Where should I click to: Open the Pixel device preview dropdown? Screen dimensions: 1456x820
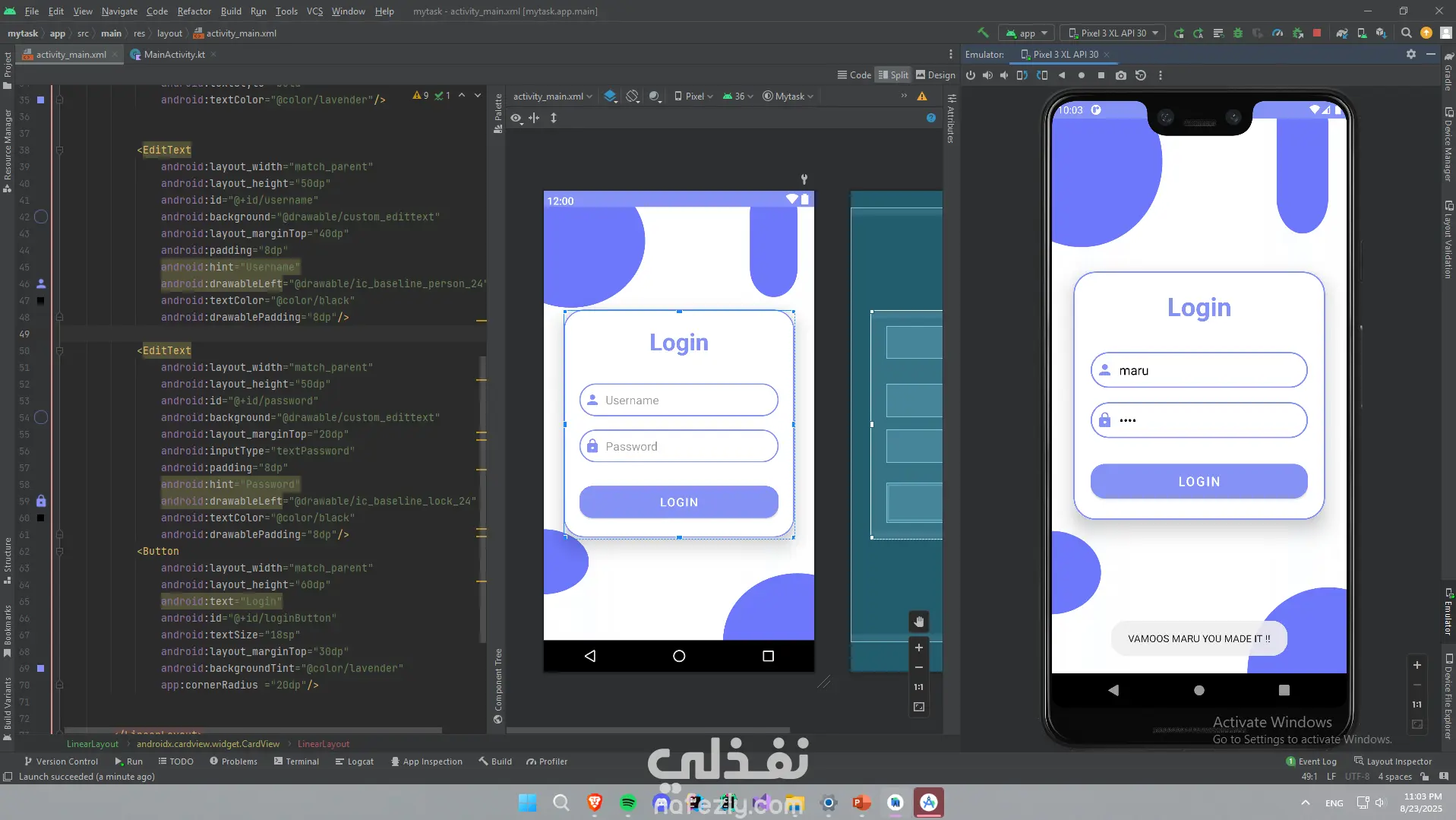coord(693,97)
